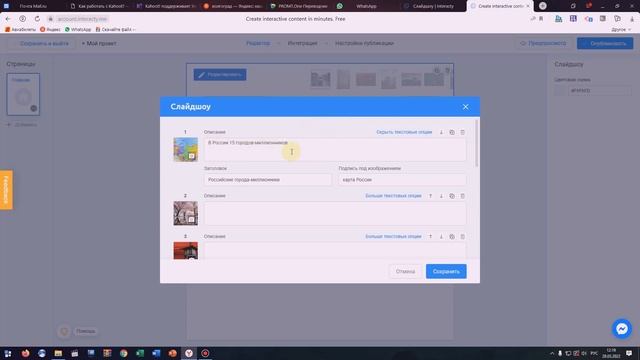Expand more text options for slide 3

[393, 237]
